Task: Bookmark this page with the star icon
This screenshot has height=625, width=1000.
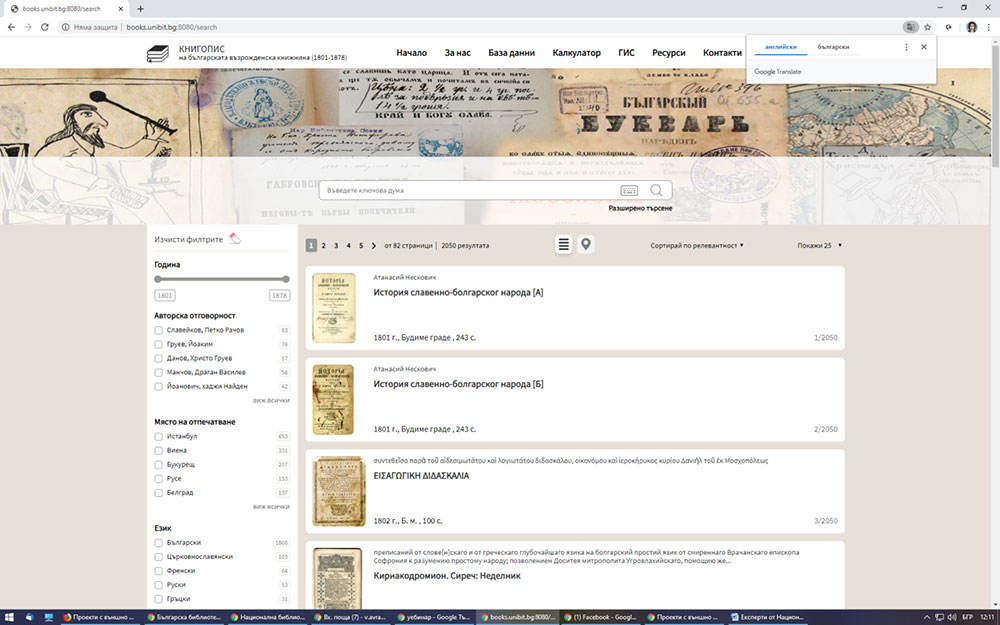Action: (928, 27)
